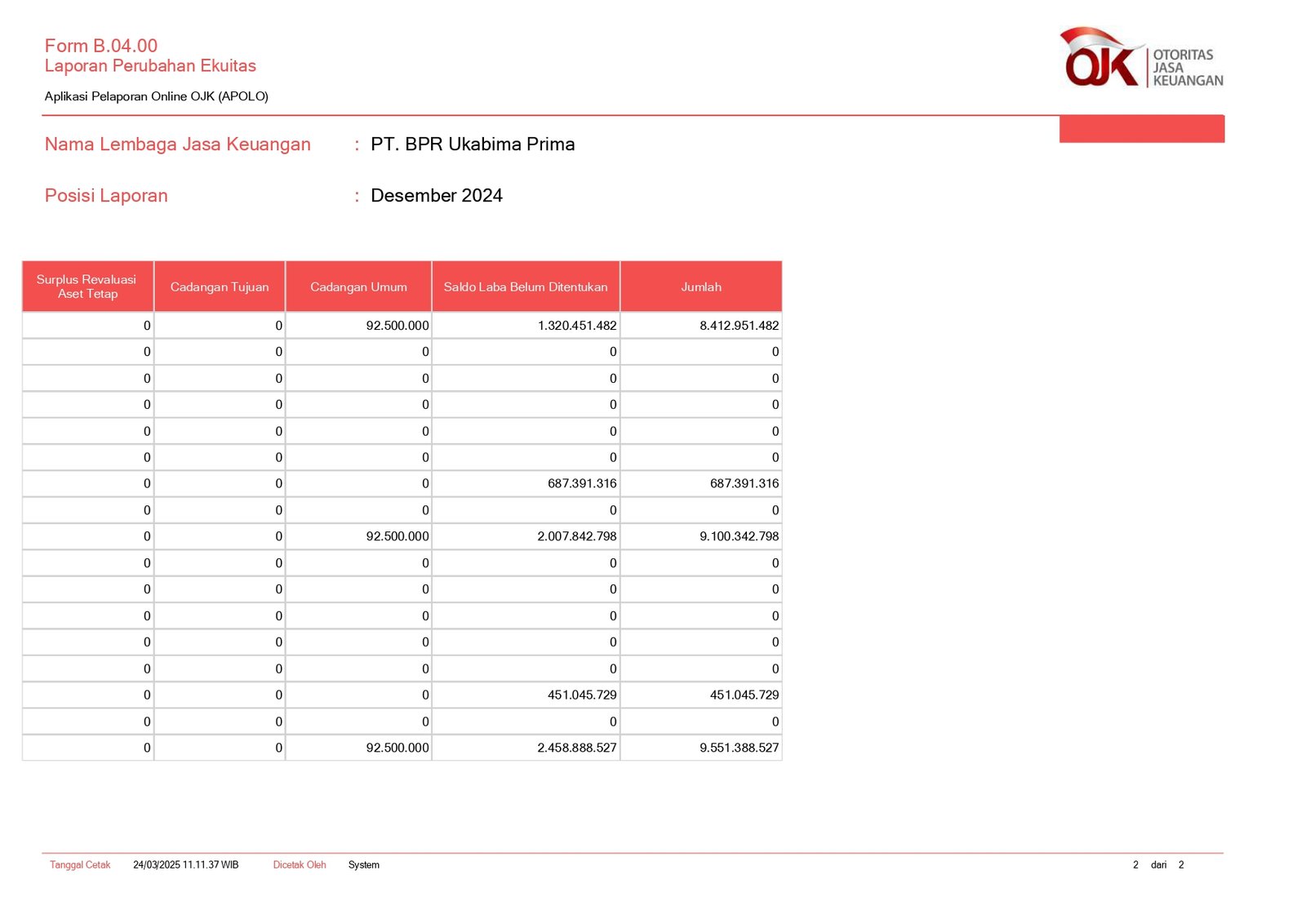
Task: Click the Laporan Perubahan Ekuitas heading
Action: tap(150, 66)
